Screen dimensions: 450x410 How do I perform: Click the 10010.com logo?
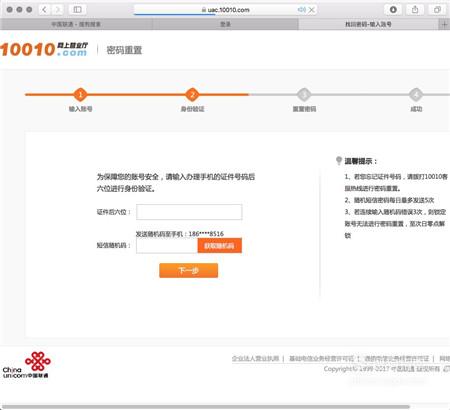point(44,49)
